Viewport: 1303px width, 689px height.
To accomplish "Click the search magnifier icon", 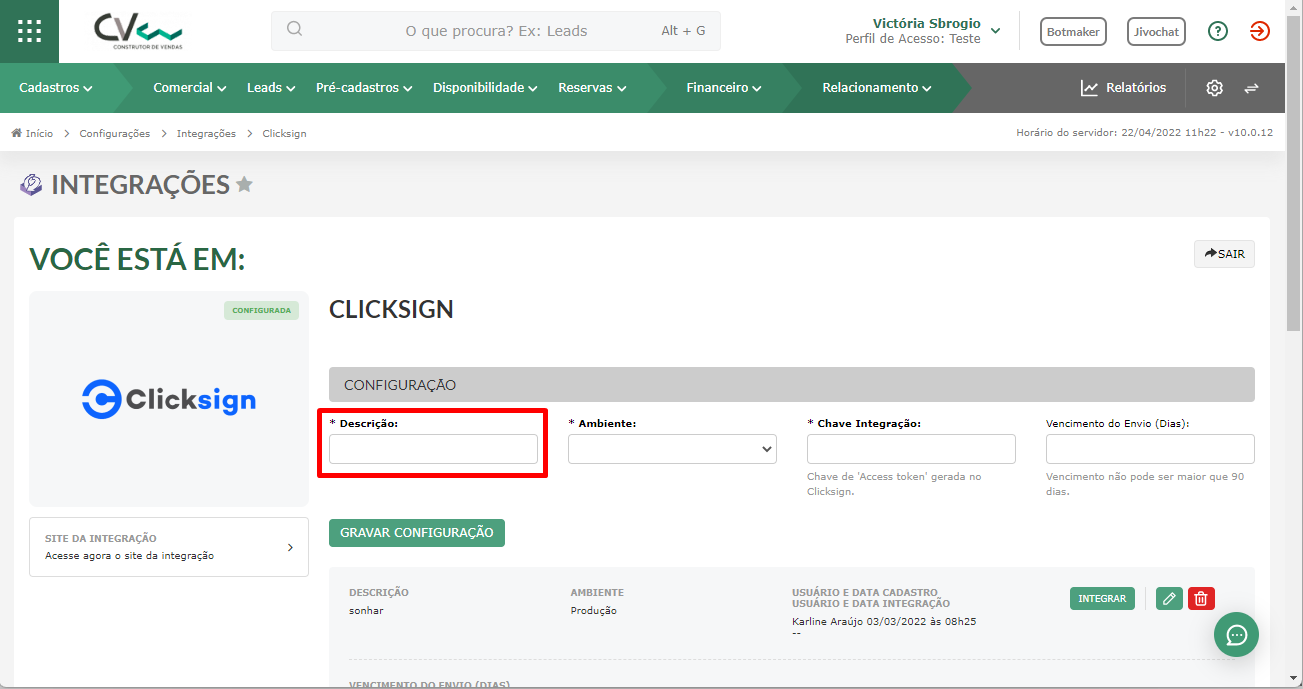I will tap(294, 30).
